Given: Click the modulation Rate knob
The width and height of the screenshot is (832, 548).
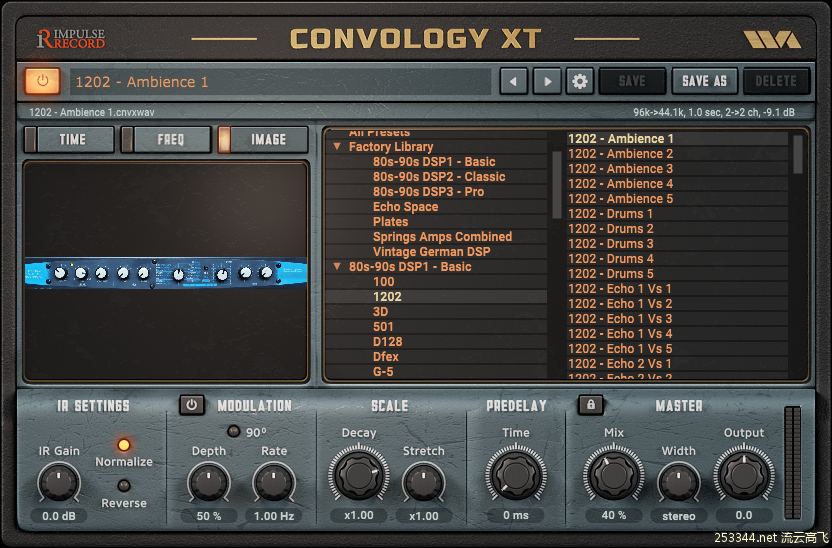Looking at the screenshot, I should coord(274,482).
